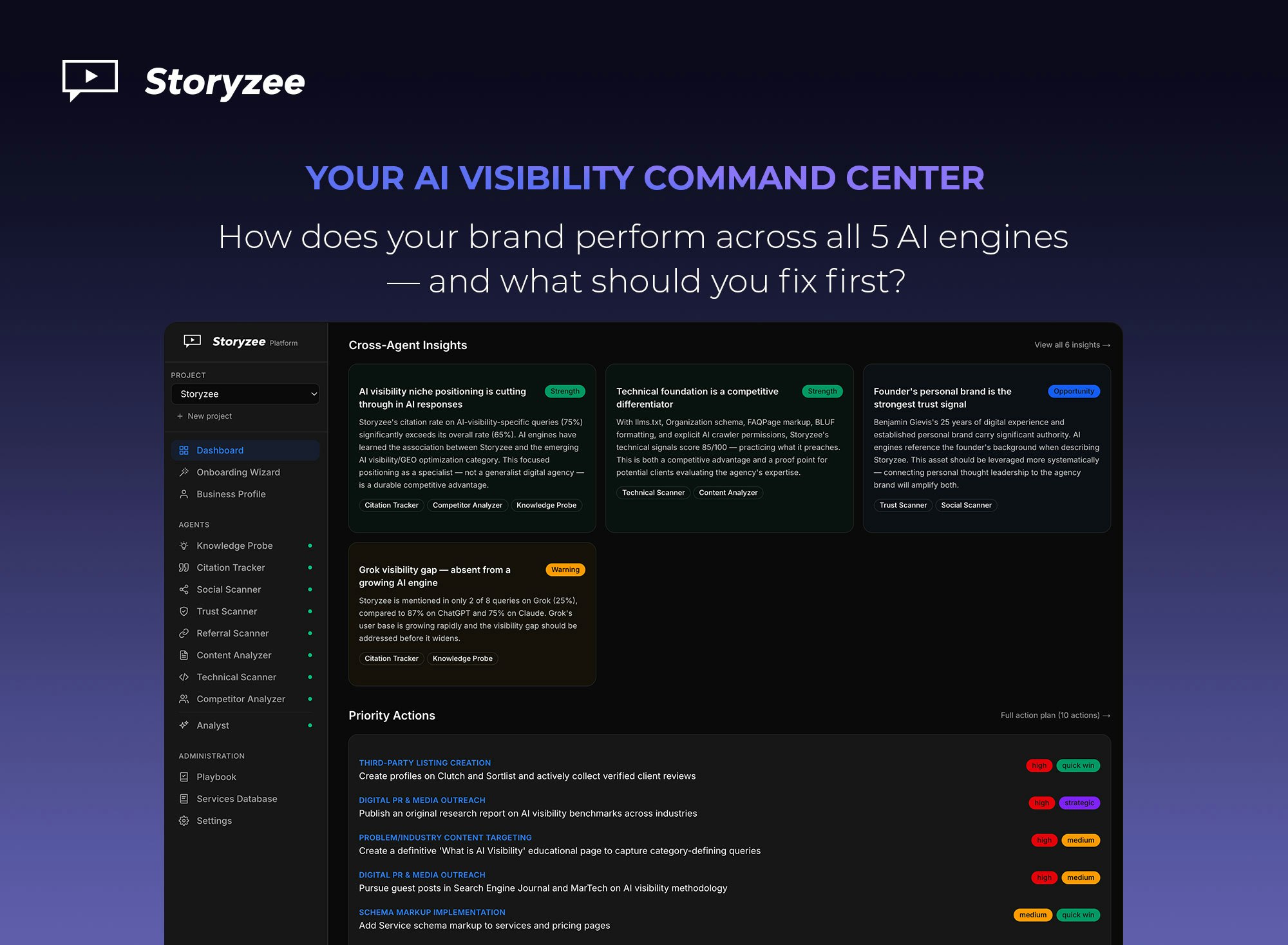This screenshot has width=1288, height=945.
Task: Create a New project
Action: 205,416
